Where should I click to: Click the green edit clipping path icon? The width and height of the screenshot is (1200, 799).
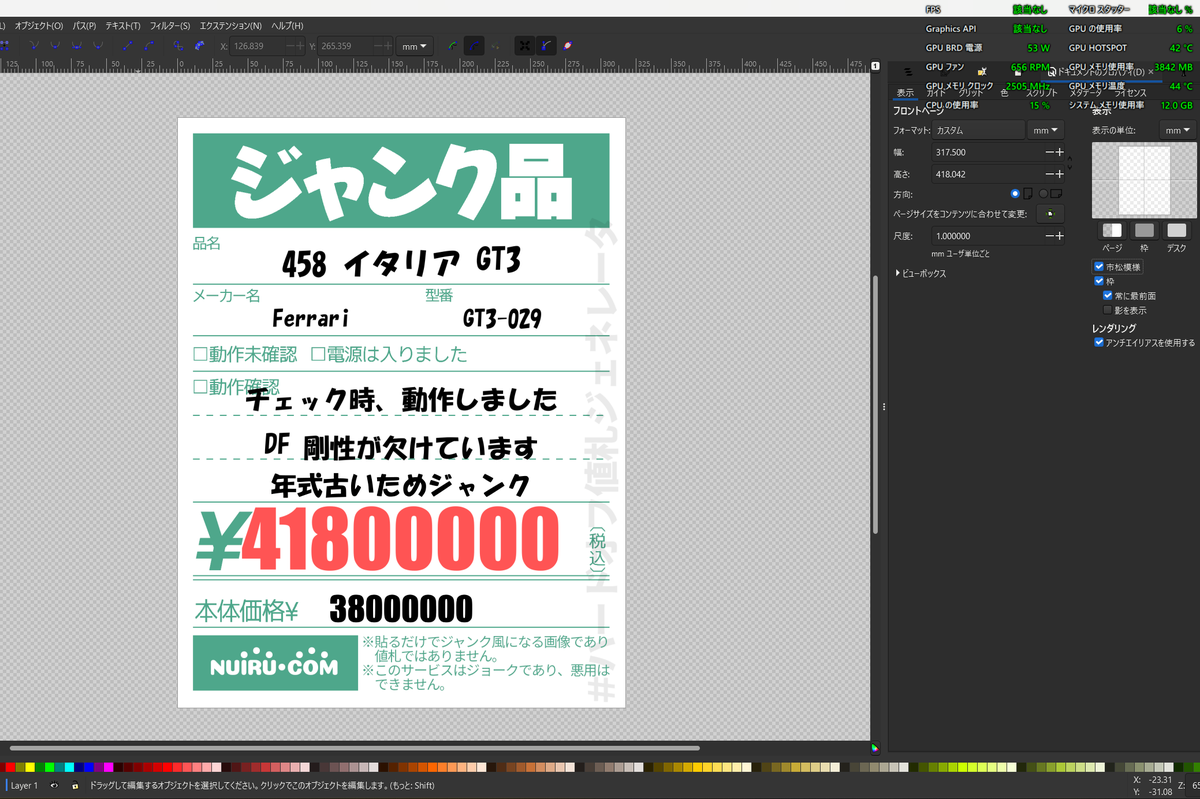452,46
